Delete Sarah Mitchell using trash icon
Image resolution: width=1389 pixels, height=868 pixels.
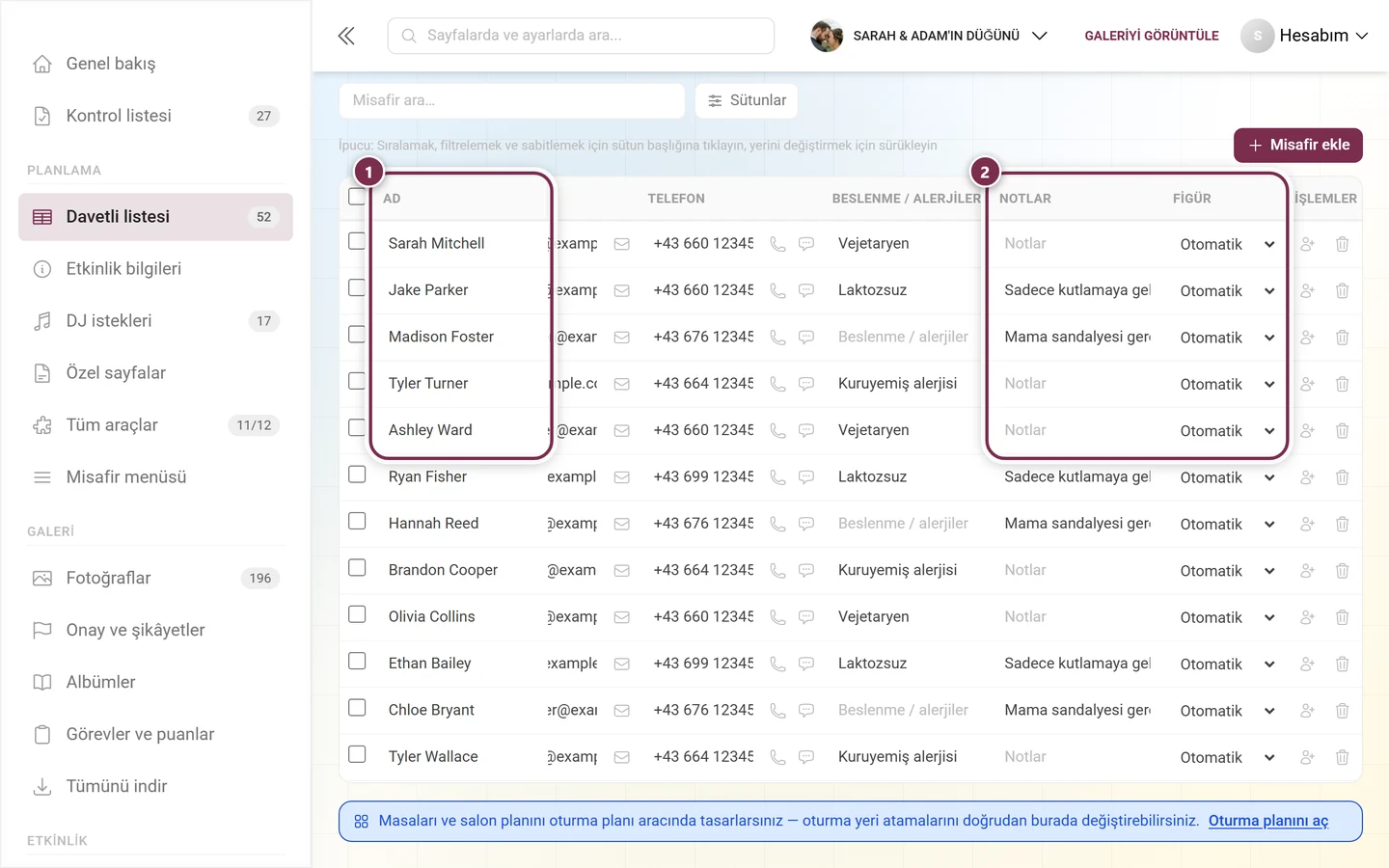click(x=1342, y=244)
